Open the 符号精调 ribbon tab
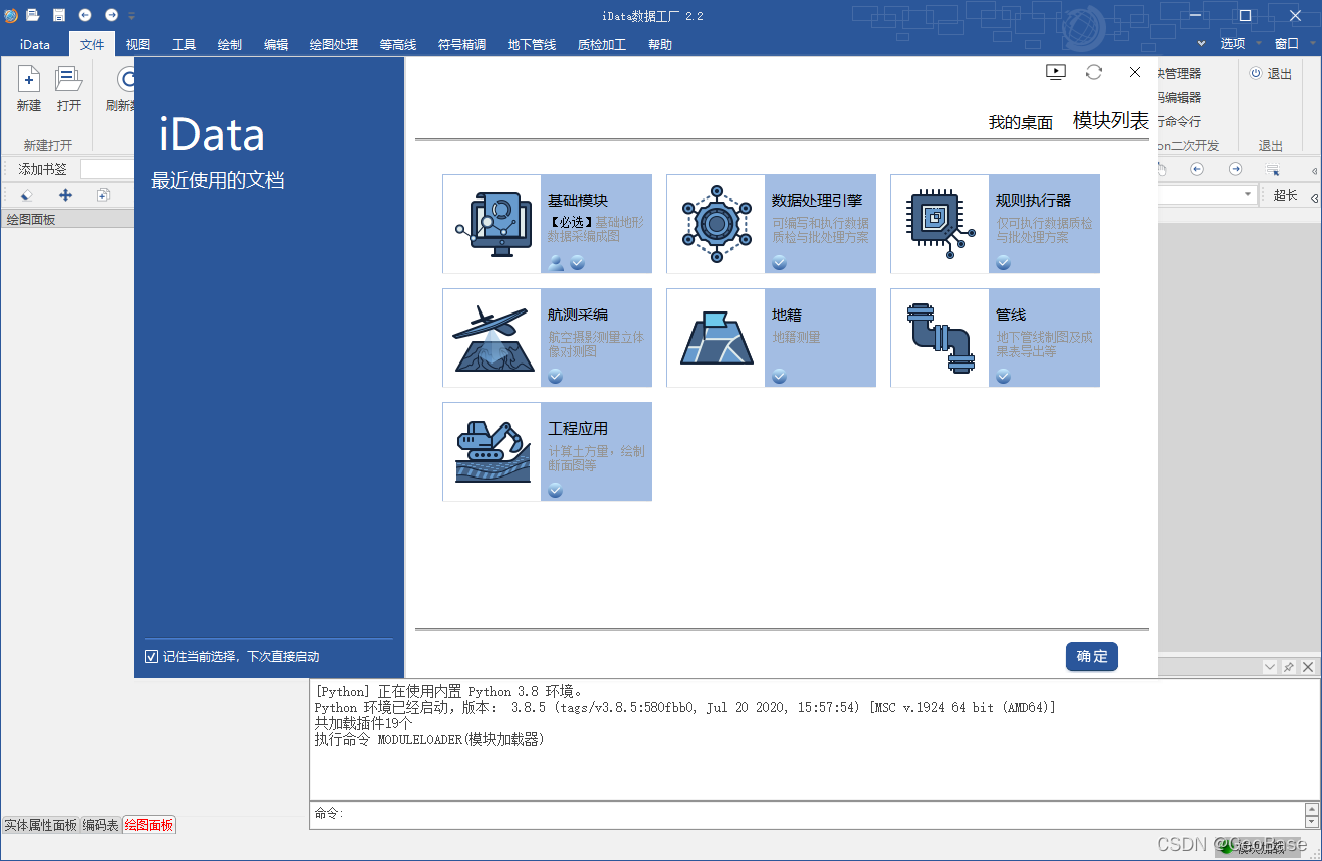 462,44
